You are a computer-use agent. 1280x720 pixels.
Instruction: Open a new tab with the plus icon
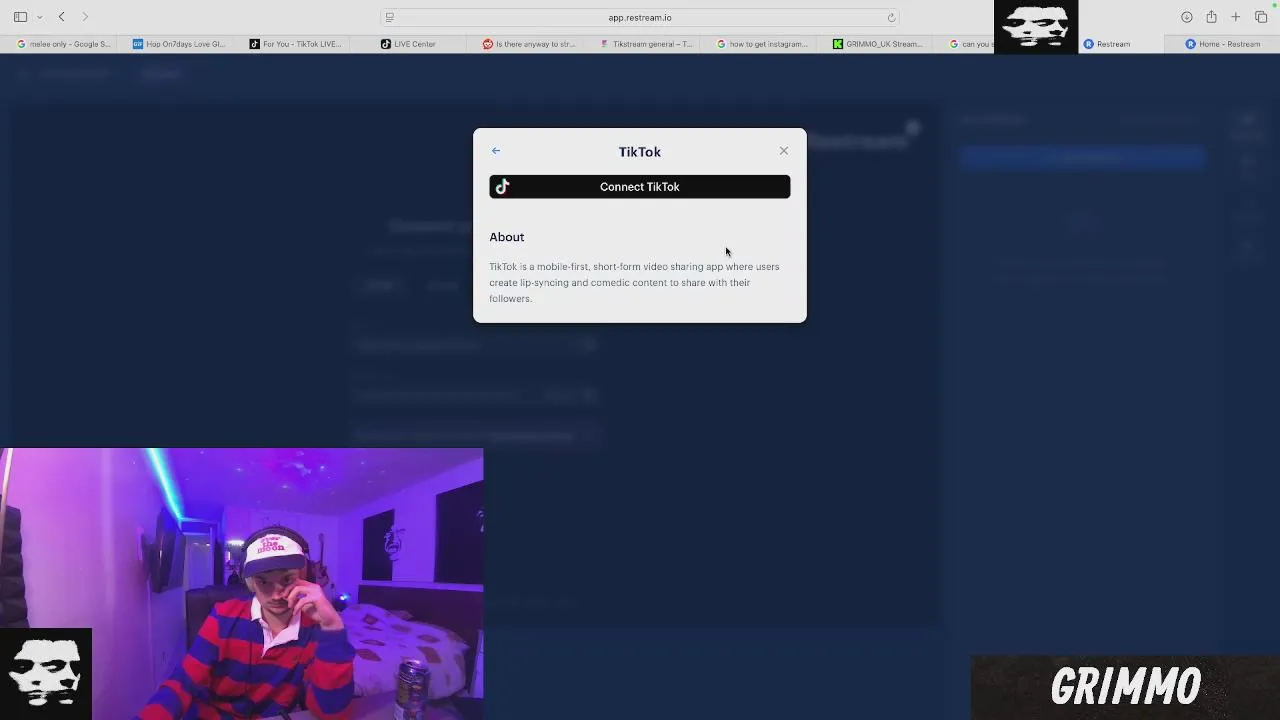[x=1236, y=17]
